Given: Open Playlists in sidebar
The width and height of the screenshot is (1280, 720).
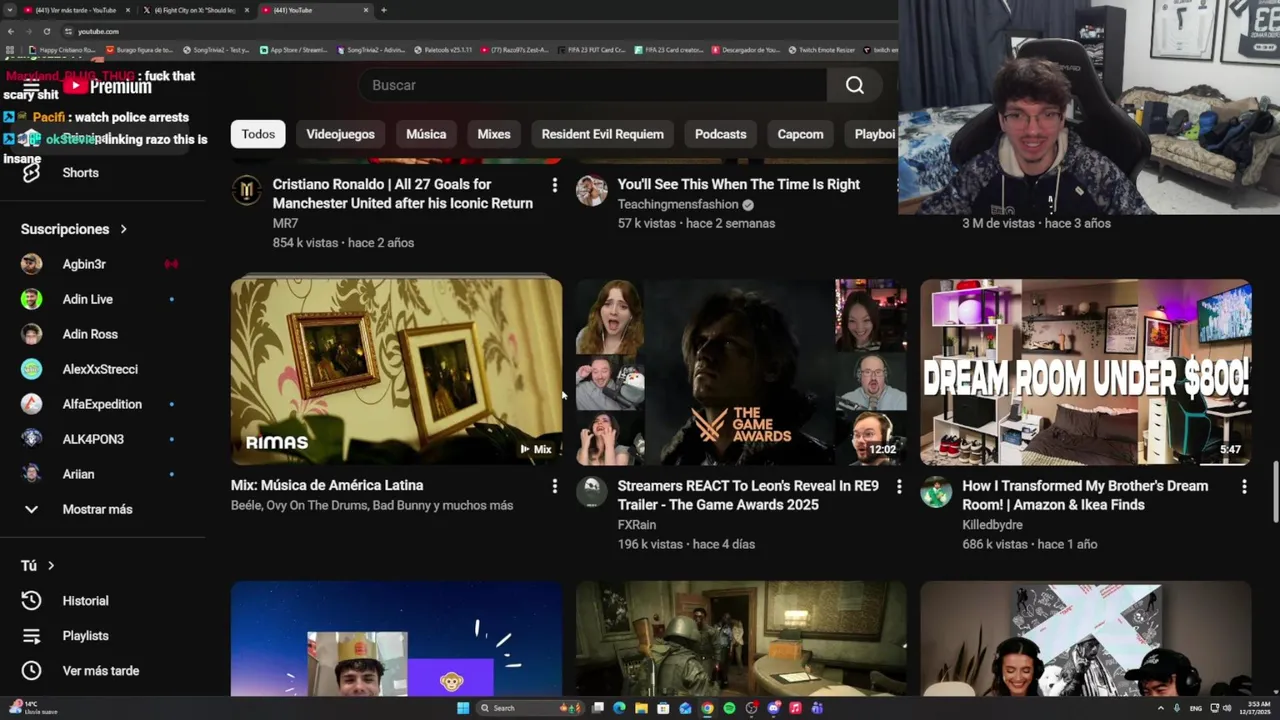Looking at the screenshot, I should click(x=85, y=636).
